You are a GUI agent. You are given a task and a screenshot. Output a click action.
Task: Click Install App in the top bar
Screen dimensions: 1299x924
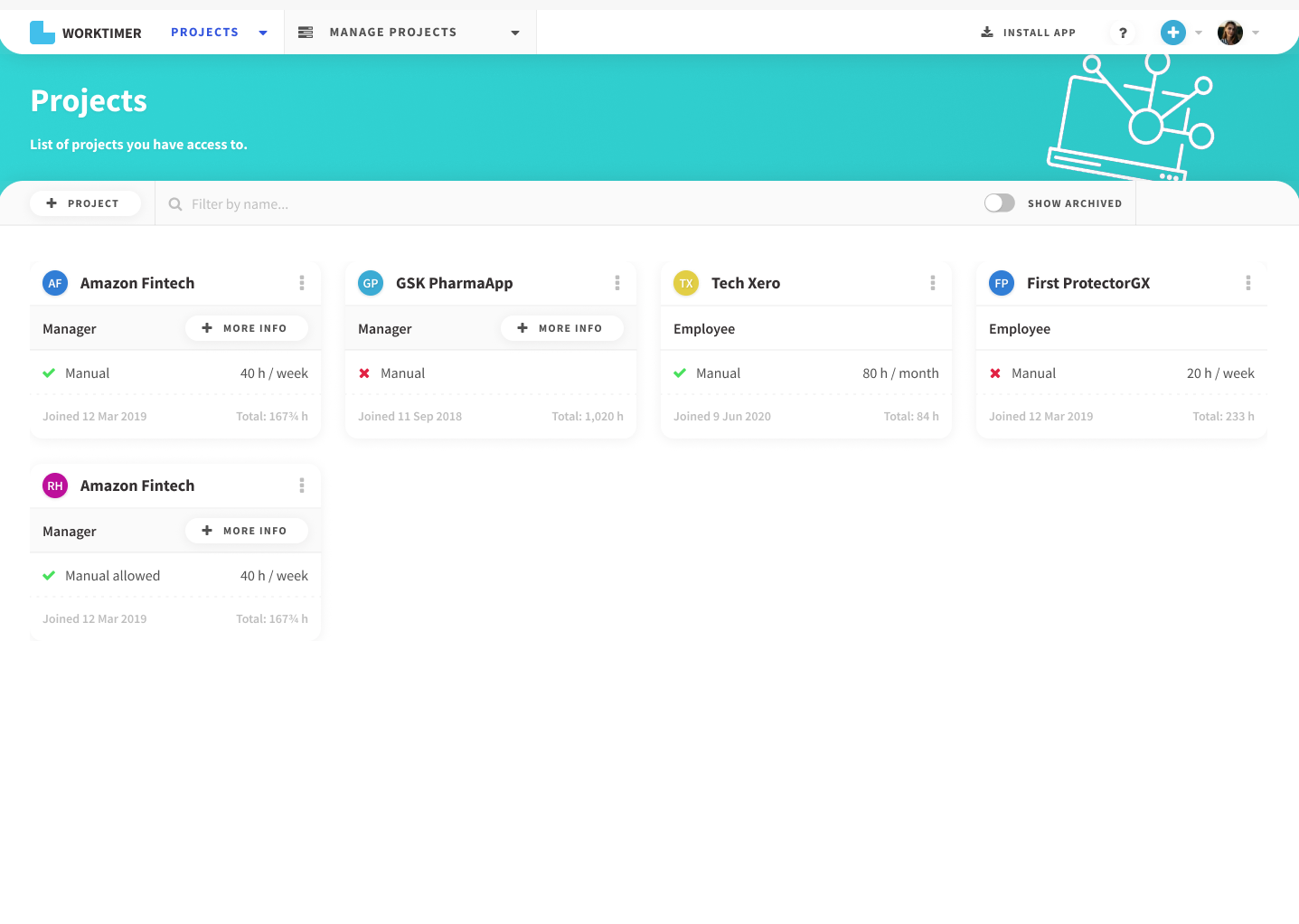point(1029,33)
